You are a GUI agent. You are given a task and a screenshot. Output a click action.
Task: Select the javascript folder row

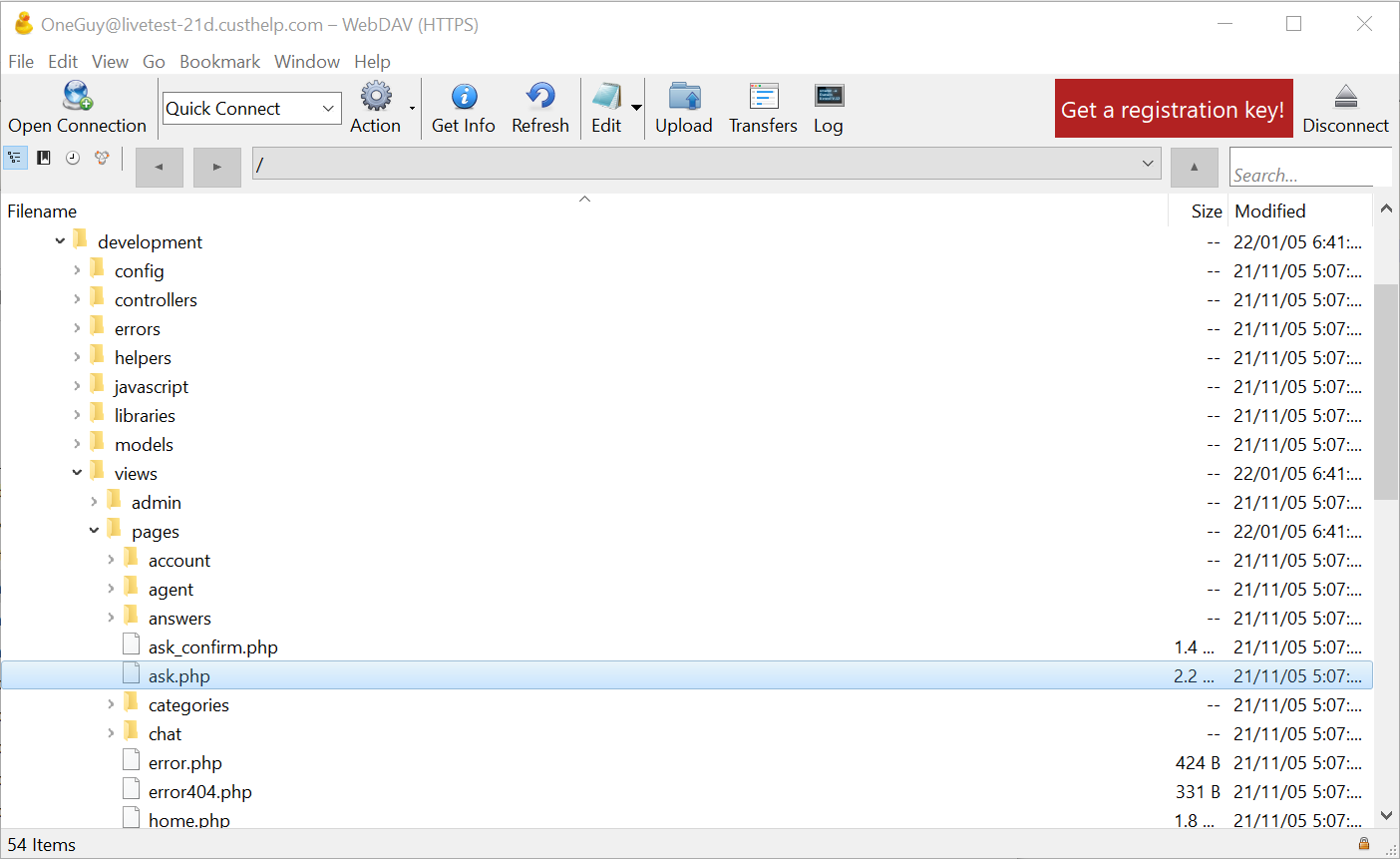(687, 386)
